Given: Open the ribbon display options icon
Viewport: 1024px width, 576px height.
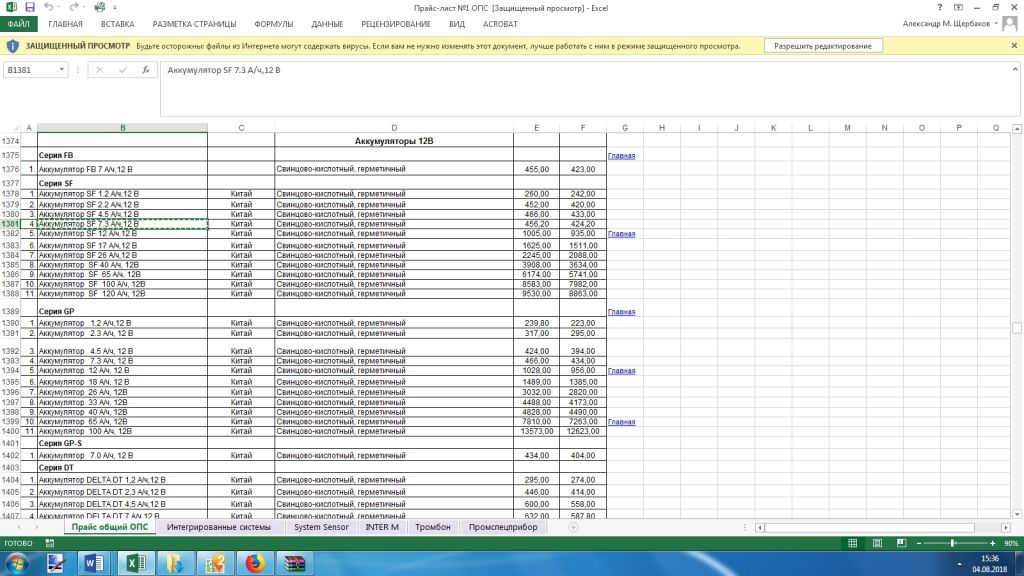Looking at the screenshot, I should tap(958, 7).
